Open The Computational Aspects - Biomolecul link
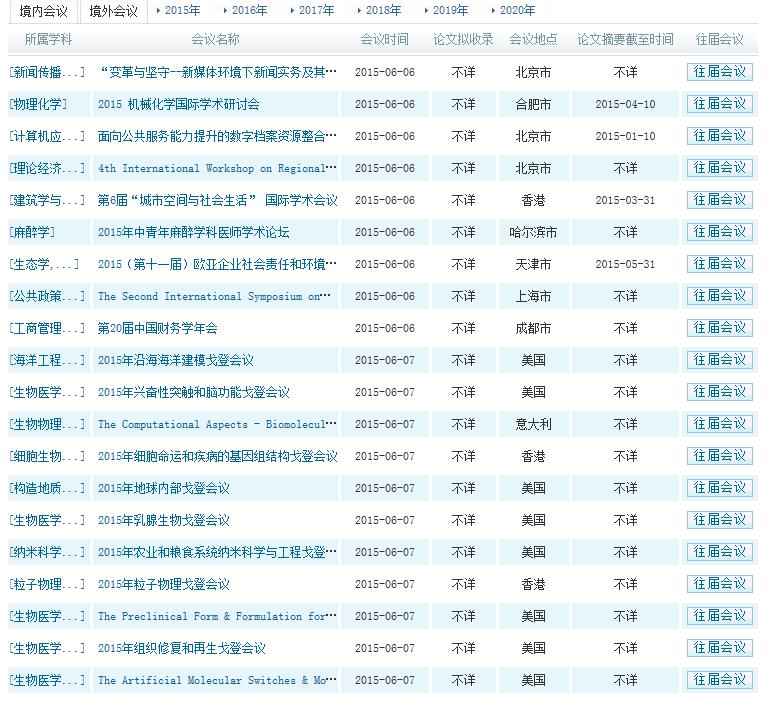The height and width of the screenshot is (701, 769). pyautogui.click(x=217, y=424)
